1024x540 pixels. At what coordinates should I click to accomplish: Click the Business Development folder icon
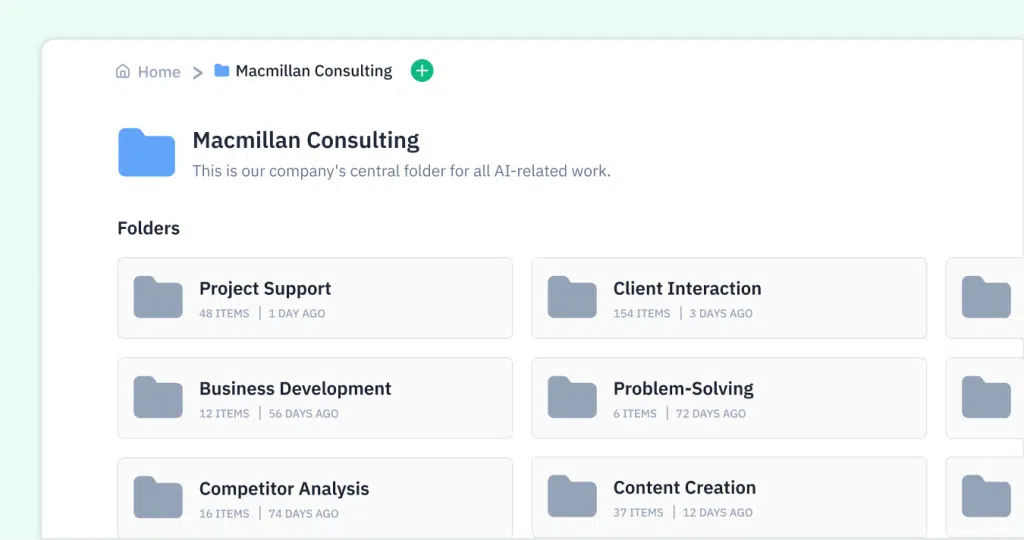158,397
